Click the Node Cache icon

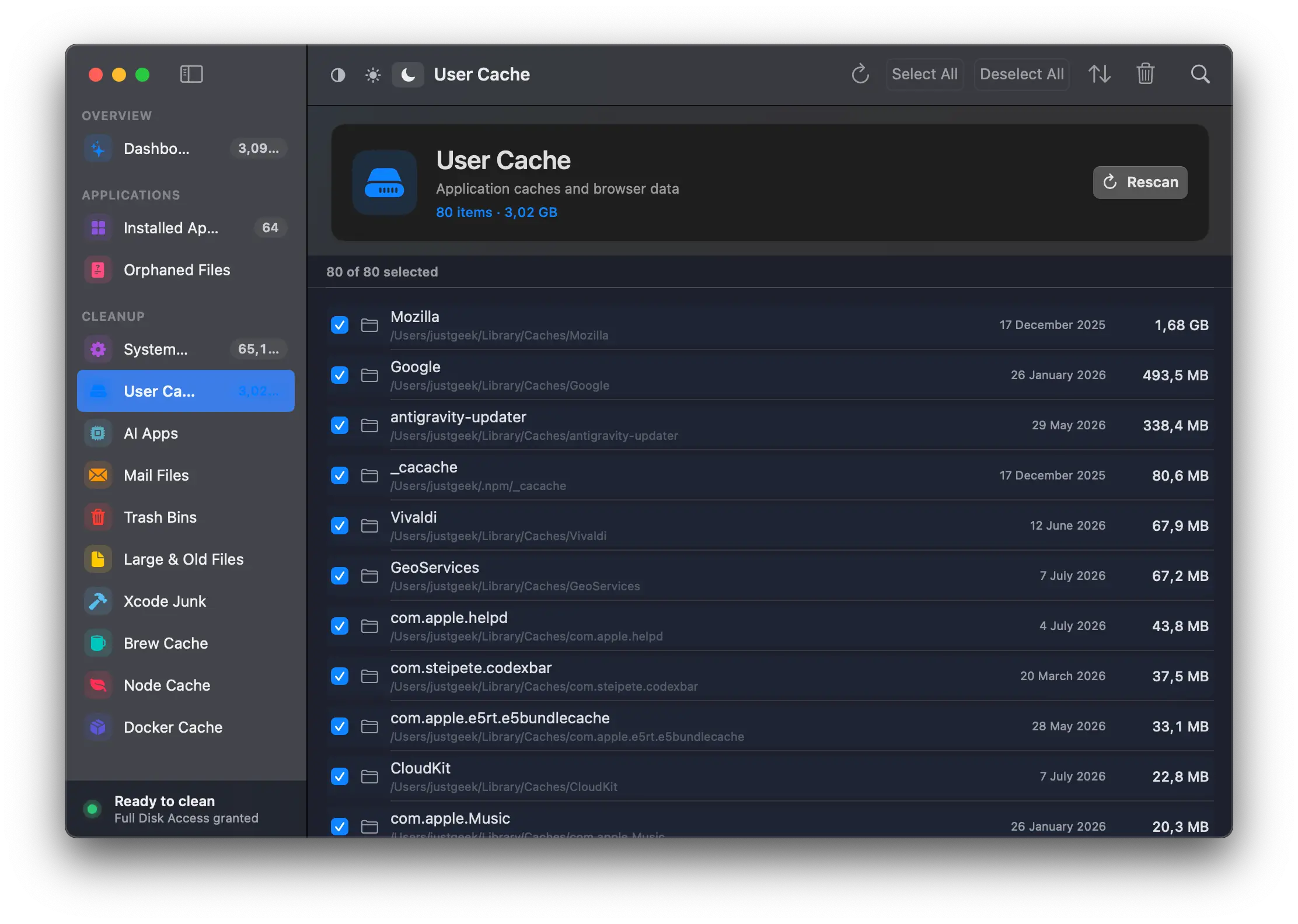[x=98, y=685]
